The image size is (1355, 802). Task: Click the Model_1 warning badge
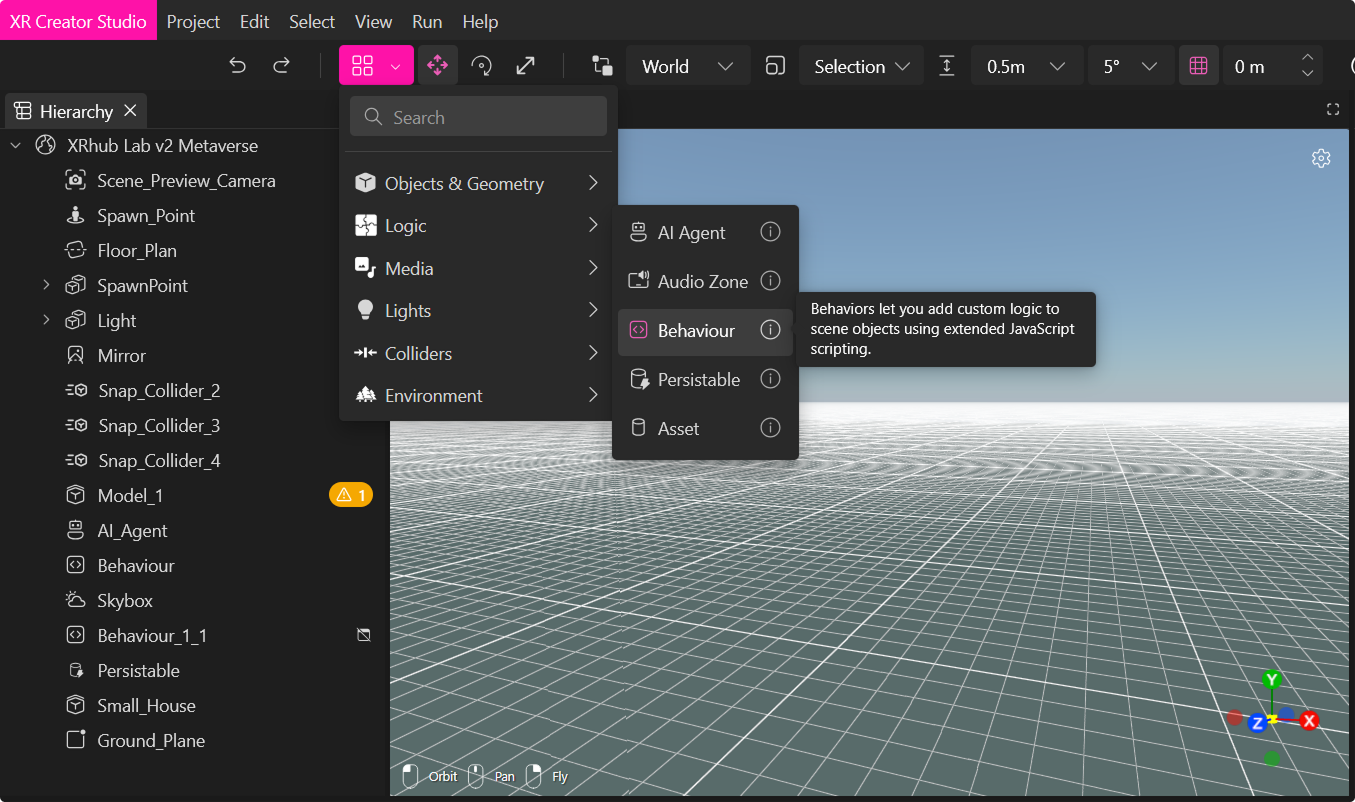pyautogui.click(x=351, y=495)
